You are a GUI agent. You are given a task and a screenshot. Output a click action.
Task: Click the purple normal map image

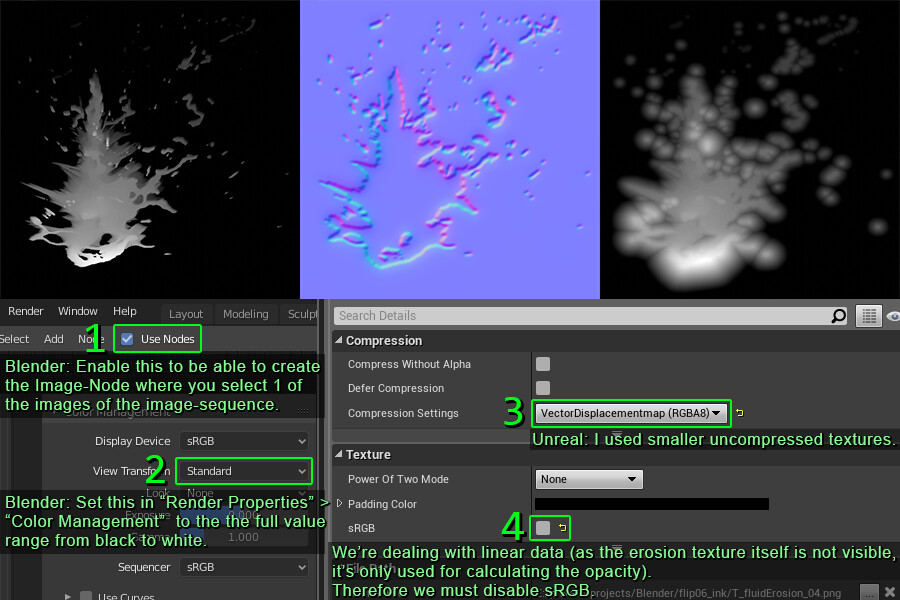point(450,149)
